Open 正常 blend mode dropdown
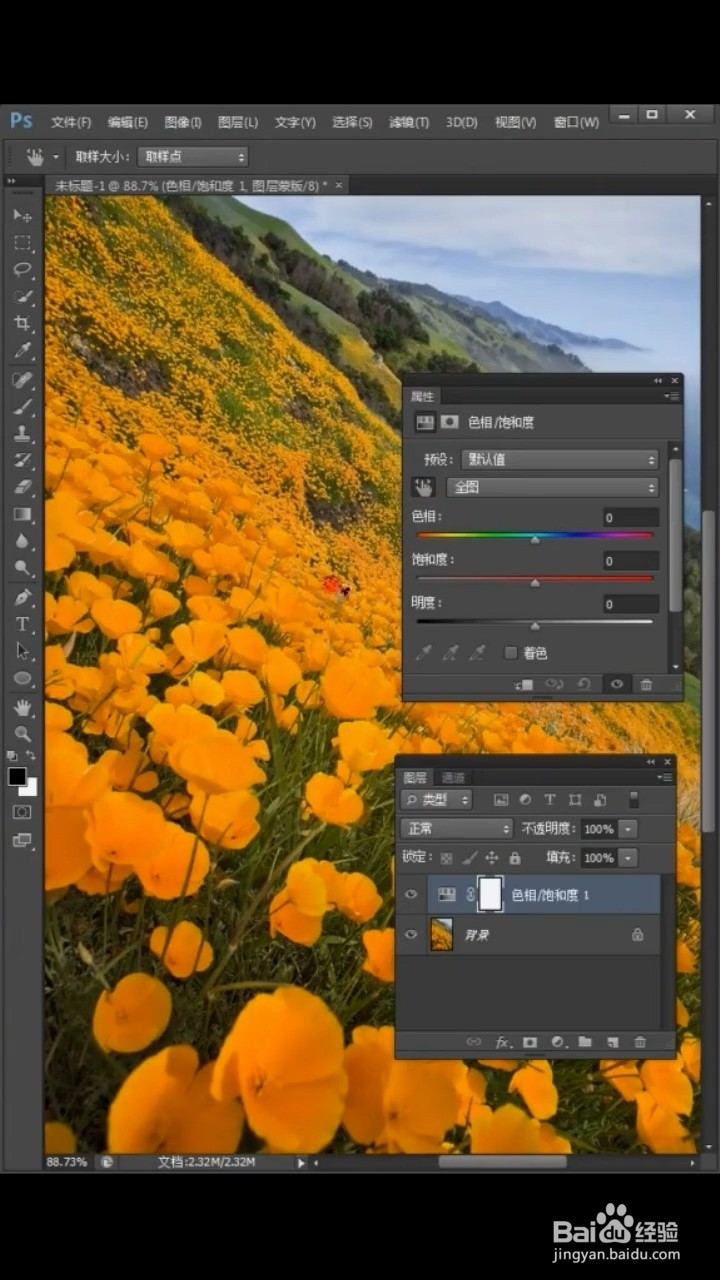 (456, 829)
